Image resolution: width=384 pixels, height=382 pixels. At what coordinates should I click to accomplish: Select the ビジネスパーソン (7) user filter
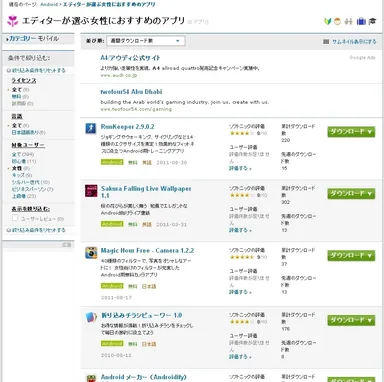coord(29,189)
